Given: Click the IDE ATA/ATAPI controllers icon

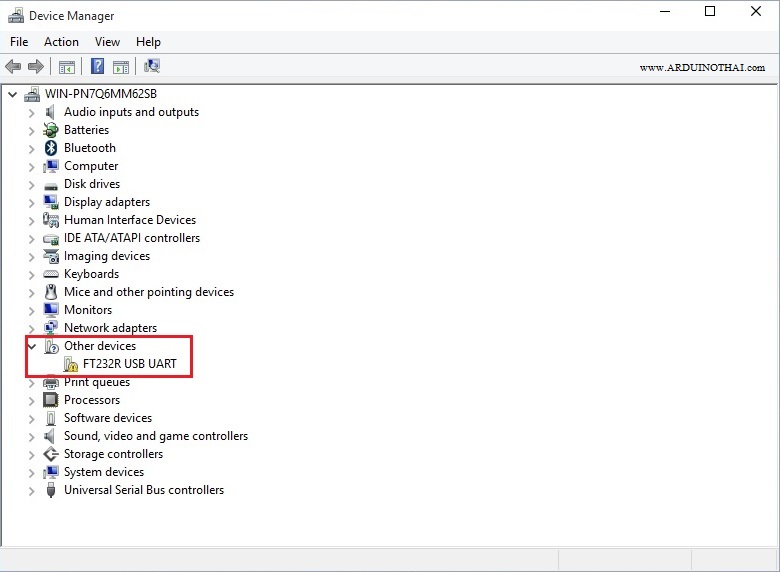Looking at the screenshot, I should [51, 239].
